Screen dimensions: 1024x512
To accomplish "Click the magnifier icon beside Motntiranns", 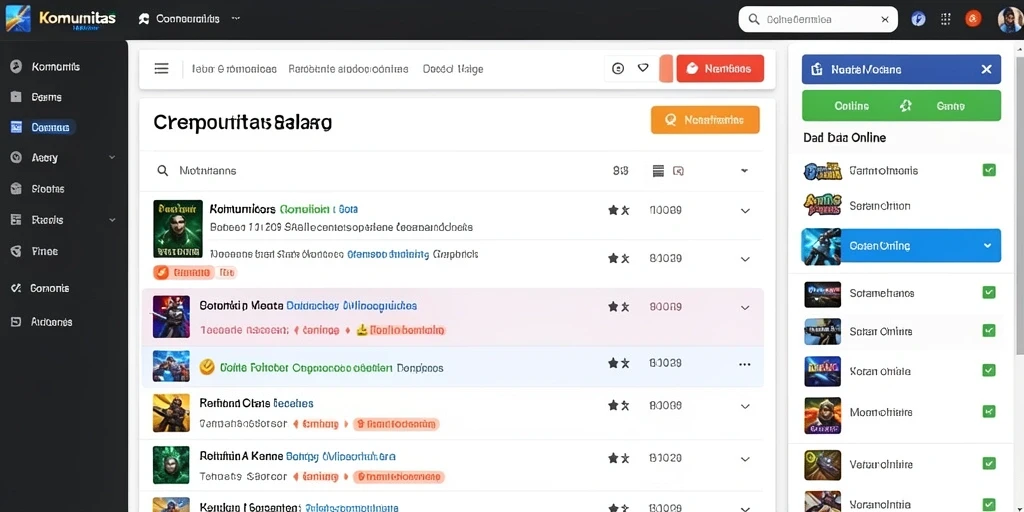I will click(163, 170).
